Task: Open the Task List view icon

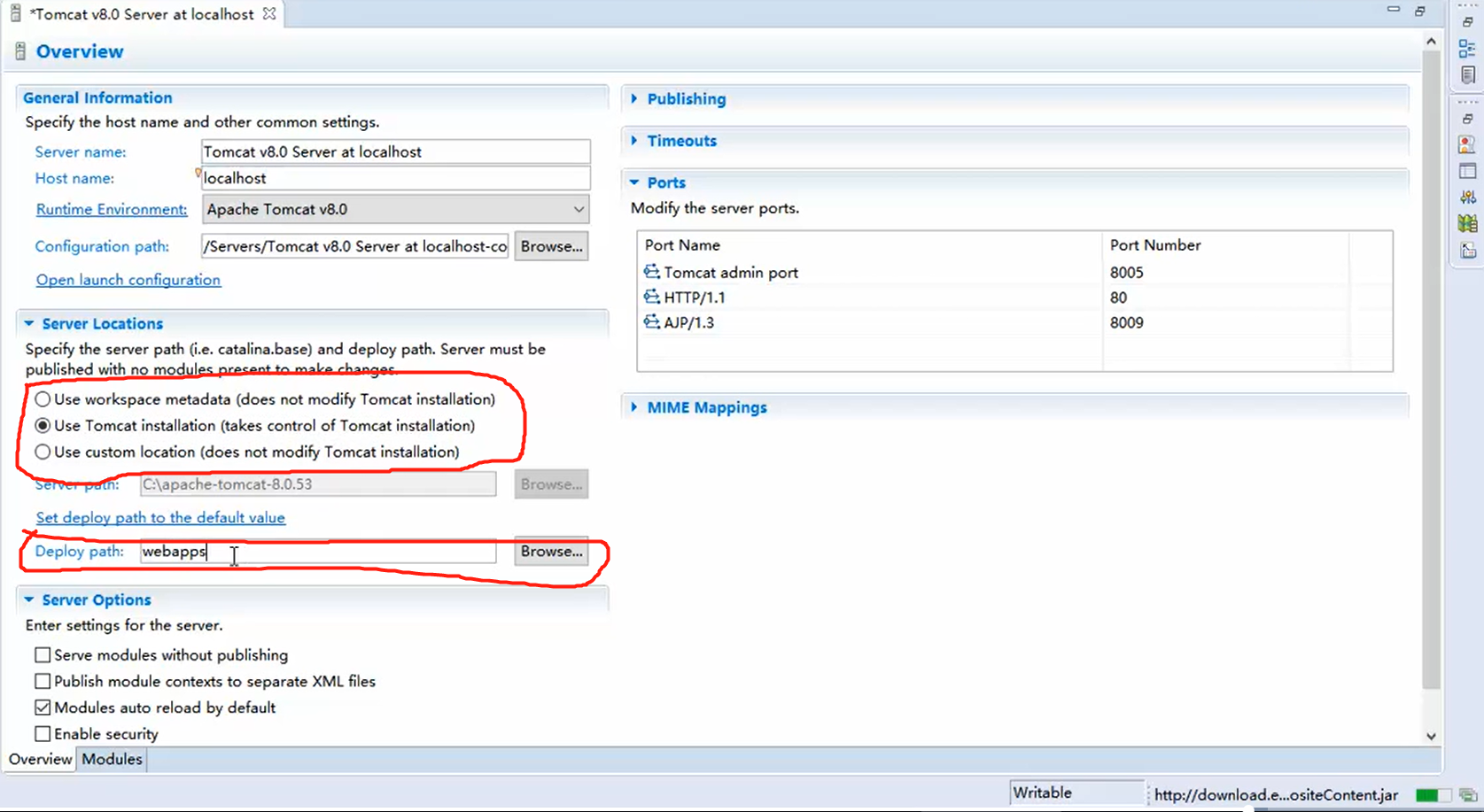Action: 1467,75
